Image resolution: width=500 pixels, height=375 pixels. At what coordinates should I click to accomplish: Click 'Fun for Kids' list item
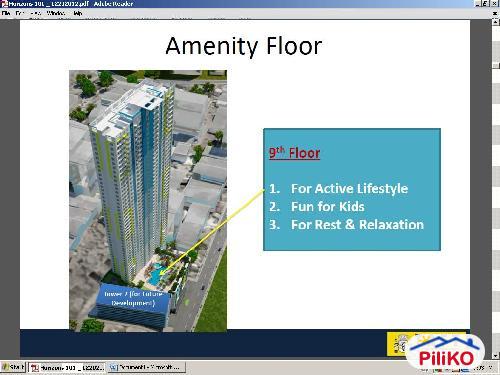(x=328, y=207)
